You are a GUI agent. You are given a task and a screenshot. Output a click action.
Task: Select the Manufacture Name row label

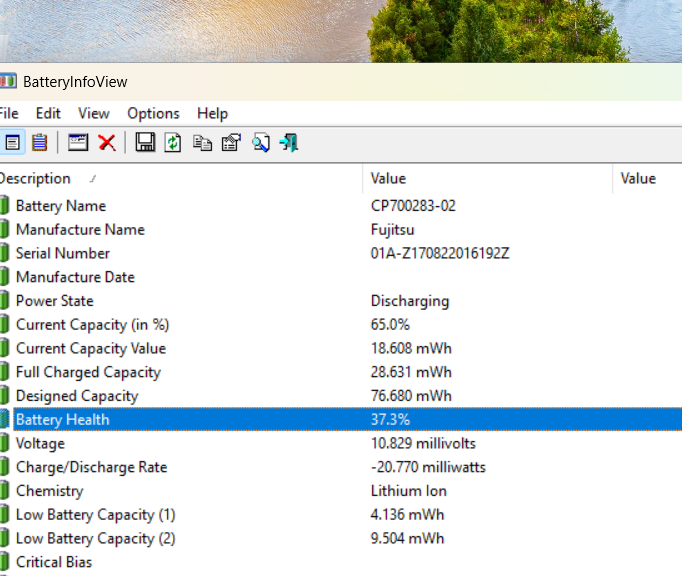(x=80, y=229)
